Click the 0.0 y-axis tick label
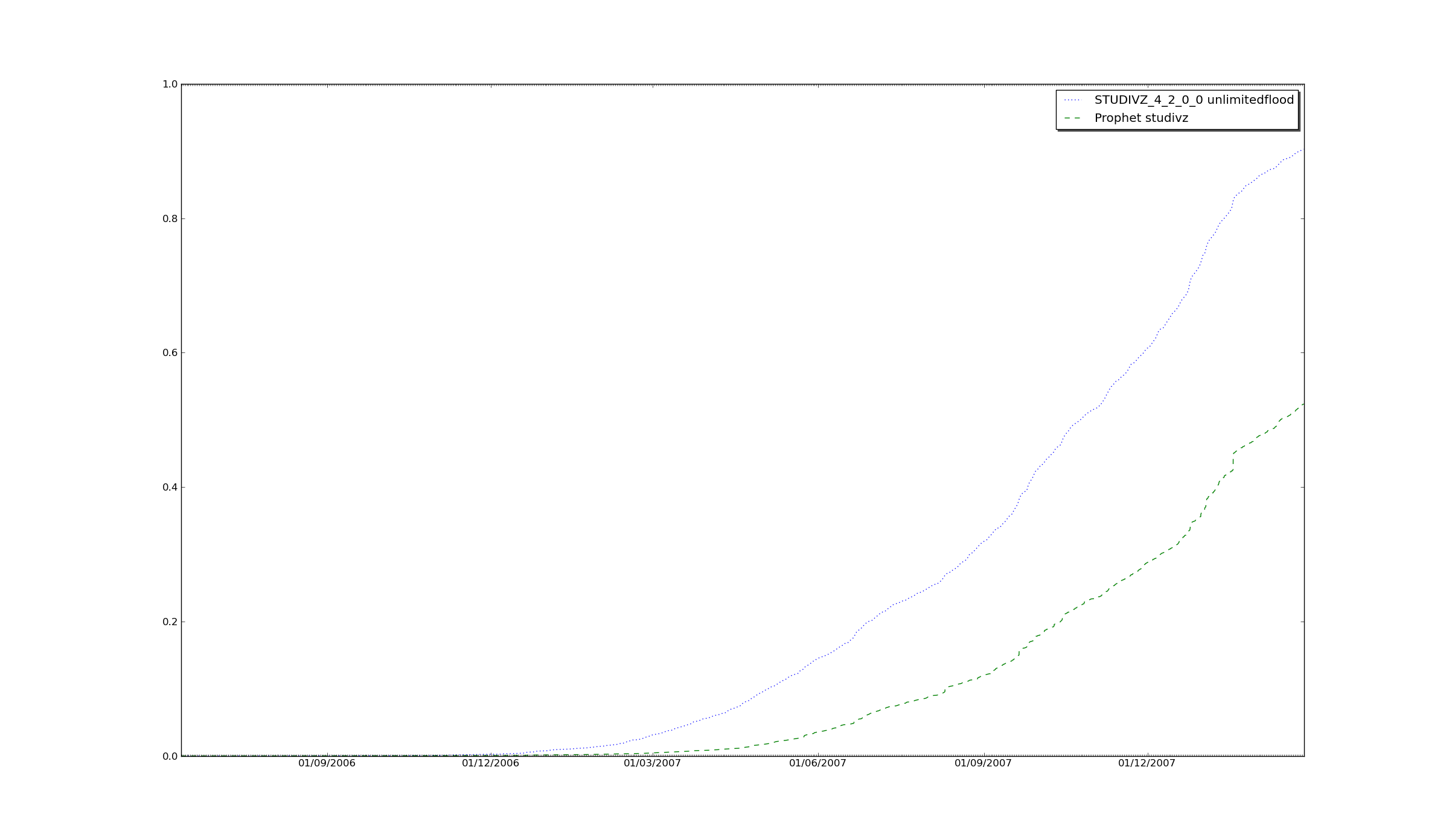 pyautogui.click(x=170, y=757)
